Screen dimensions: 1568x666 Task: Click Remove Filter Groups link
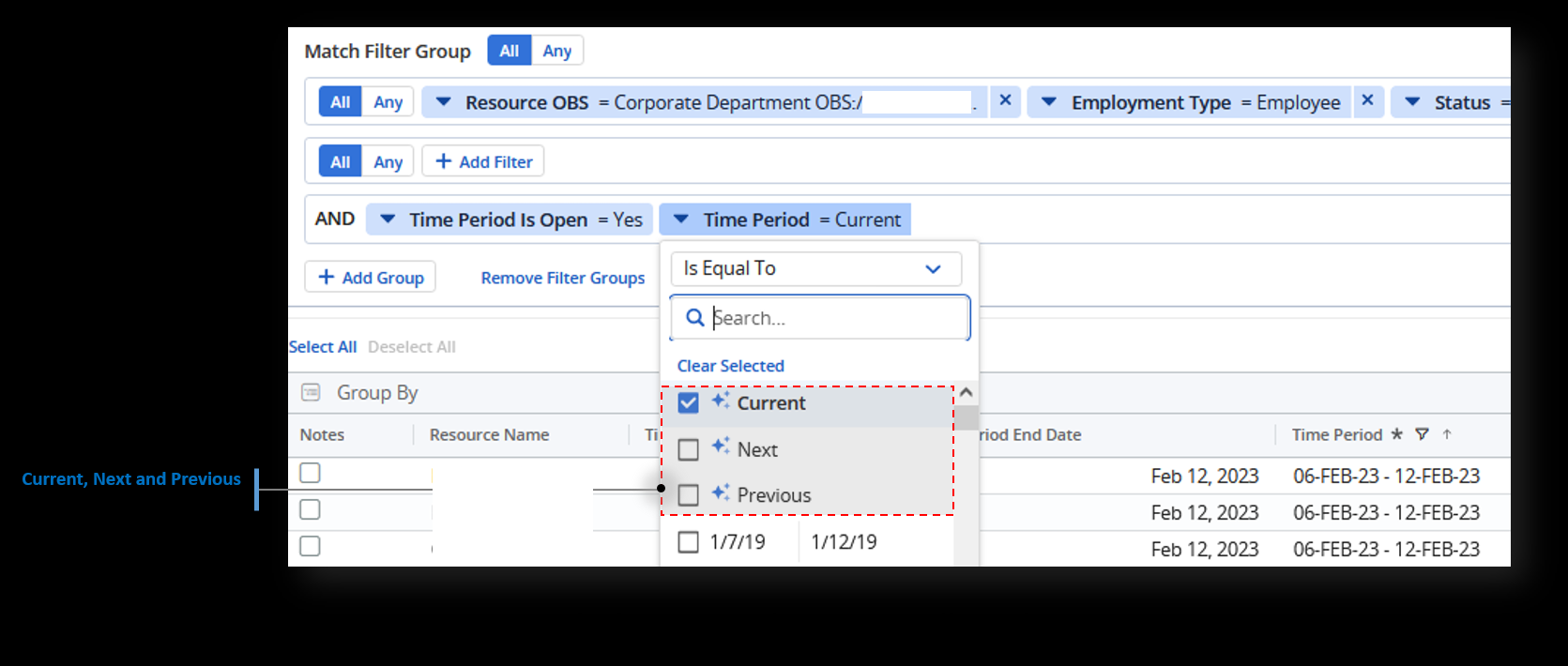563,278
